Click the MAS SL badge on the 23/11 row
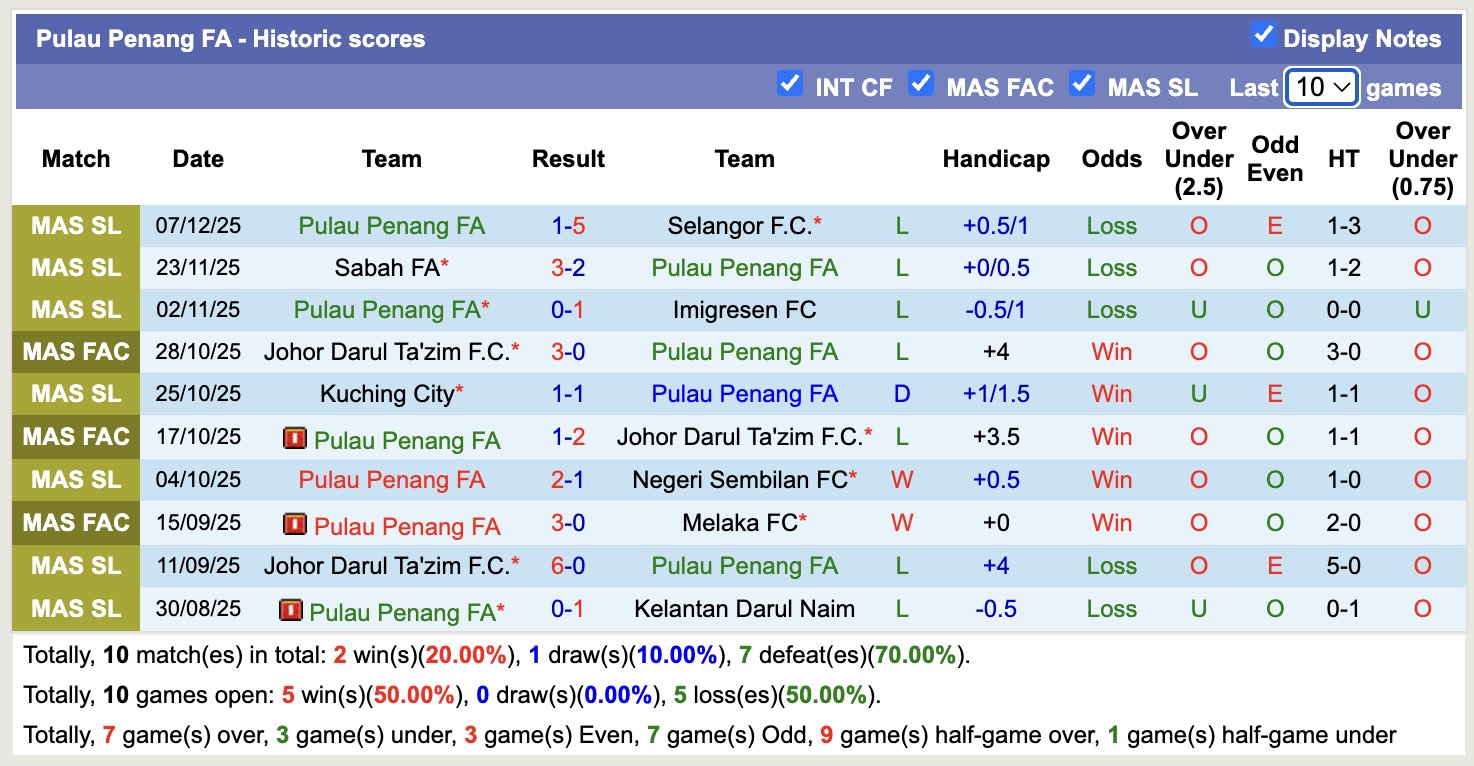Screen dimensions: 1474x766 [75, 267]
